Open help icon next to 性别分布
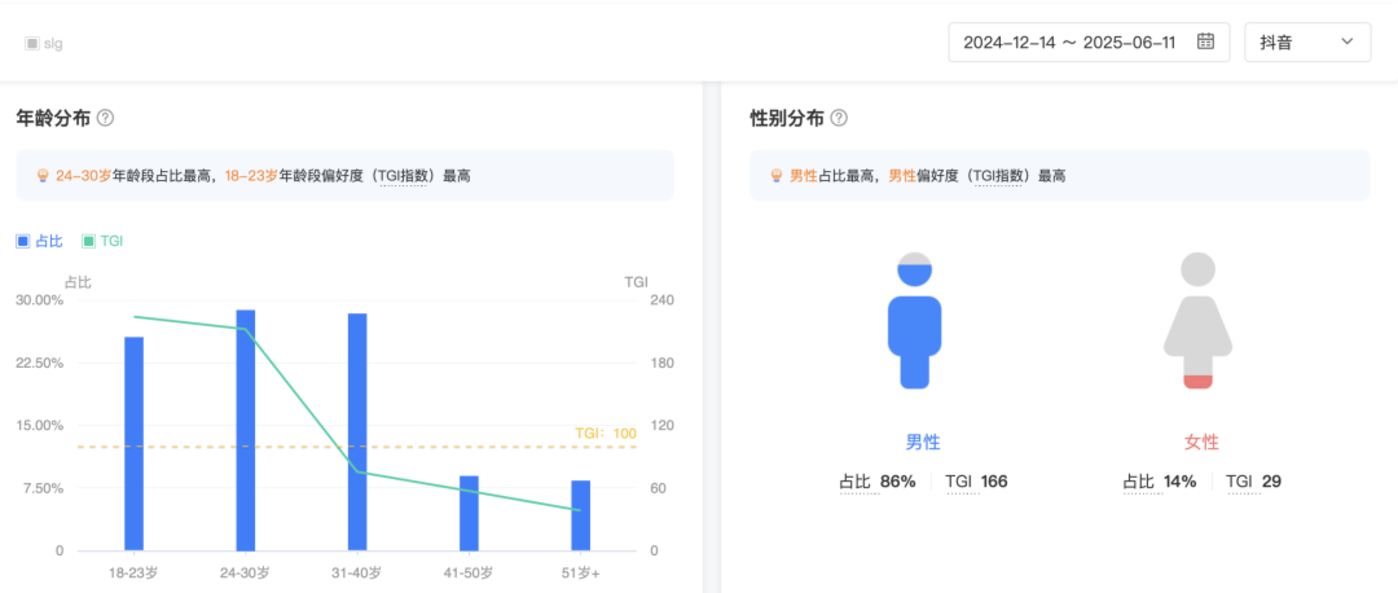The width and height of the screenshot is (1398, 593). pos(839,118)
